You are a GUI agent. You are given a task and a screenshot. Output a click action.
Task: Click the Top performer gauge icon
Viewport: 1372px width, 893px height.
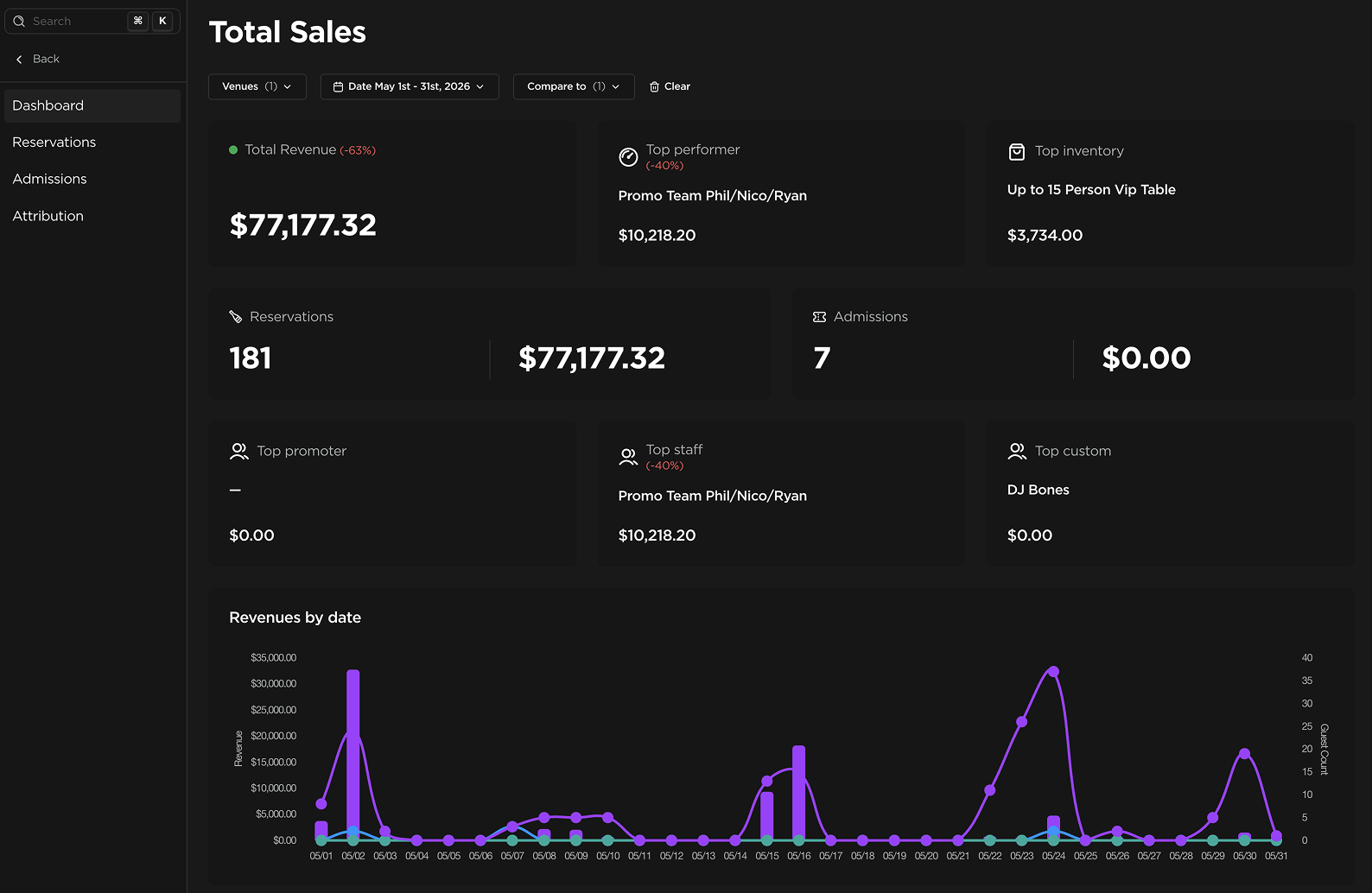pos(628,156)
